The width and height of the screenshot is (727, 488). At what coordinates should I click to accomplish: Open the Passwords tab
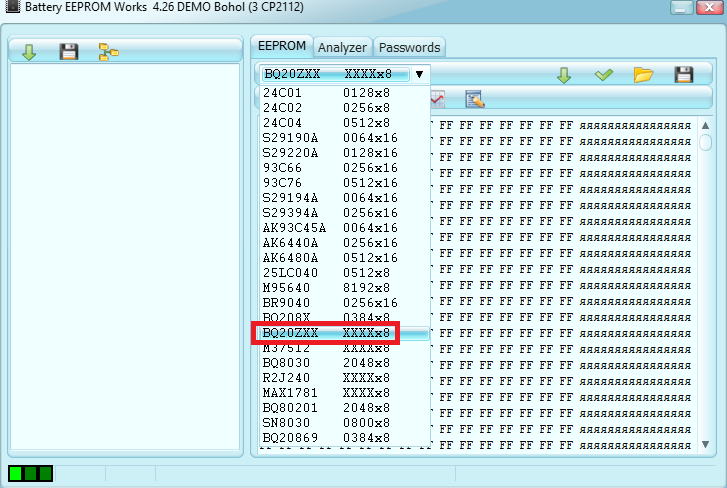click(409, 47)
